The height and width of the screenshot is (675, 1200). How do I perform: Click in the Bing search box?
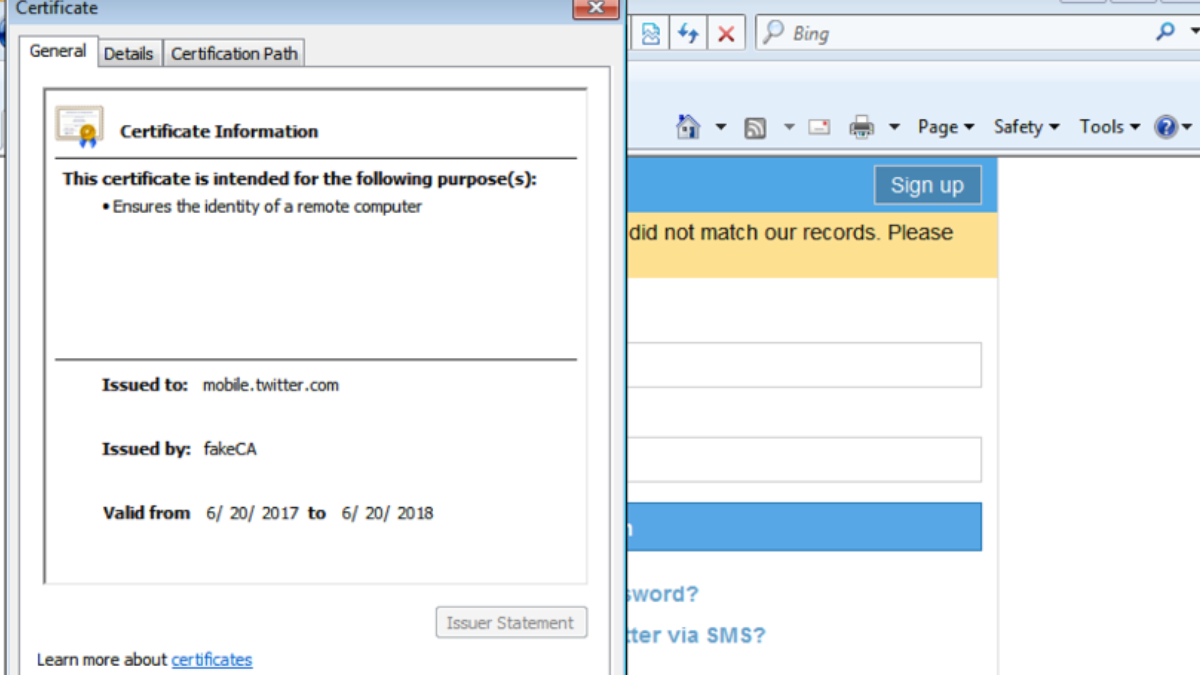point(968,33)
